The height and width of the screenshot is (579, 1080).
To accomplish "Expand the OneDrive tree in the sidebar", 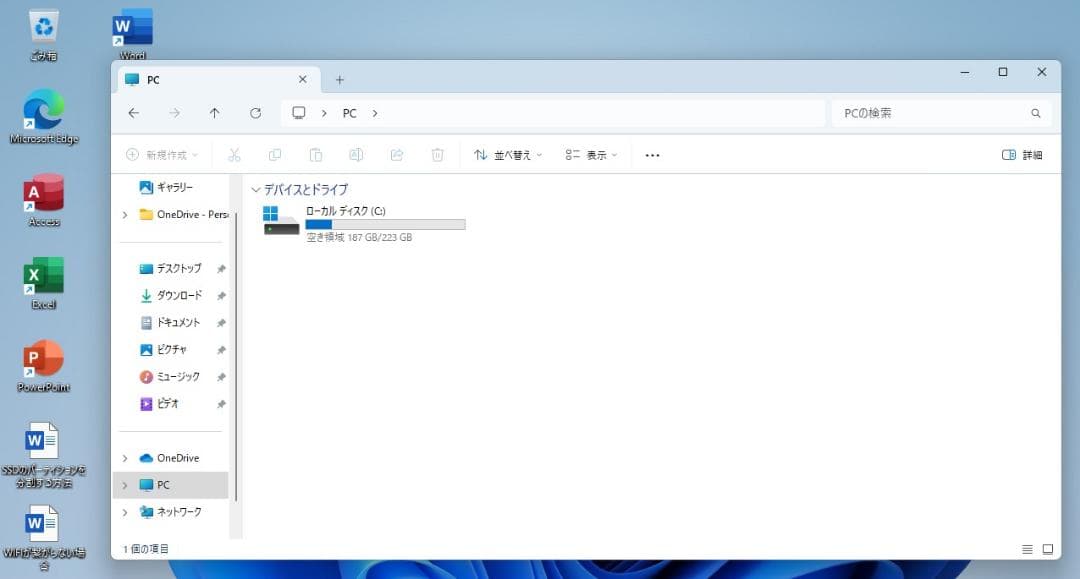I will (124, 457).
